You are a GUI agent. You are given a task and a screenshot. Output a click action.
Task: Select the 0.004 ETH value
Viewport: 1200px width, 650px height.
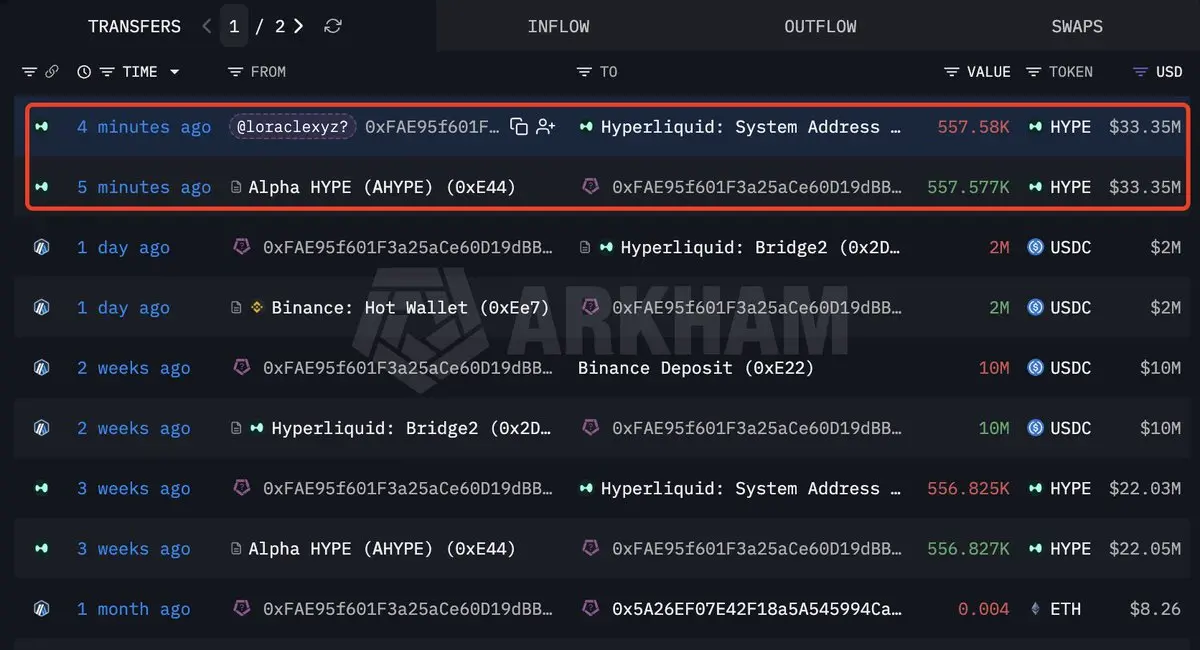pyautogui.click(x=984, y=608)
